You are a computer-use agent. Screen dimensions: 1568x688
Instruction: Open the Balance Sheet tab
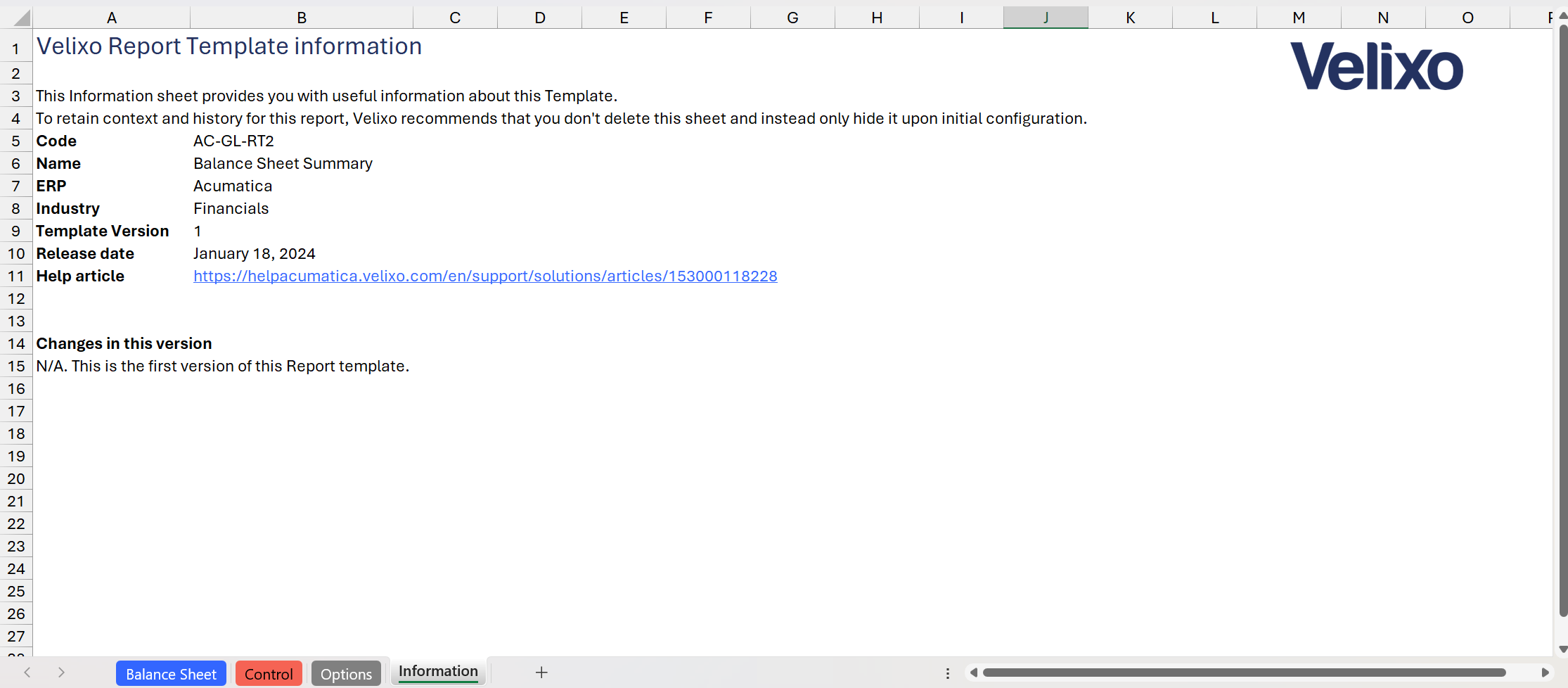tap(171, 673)
